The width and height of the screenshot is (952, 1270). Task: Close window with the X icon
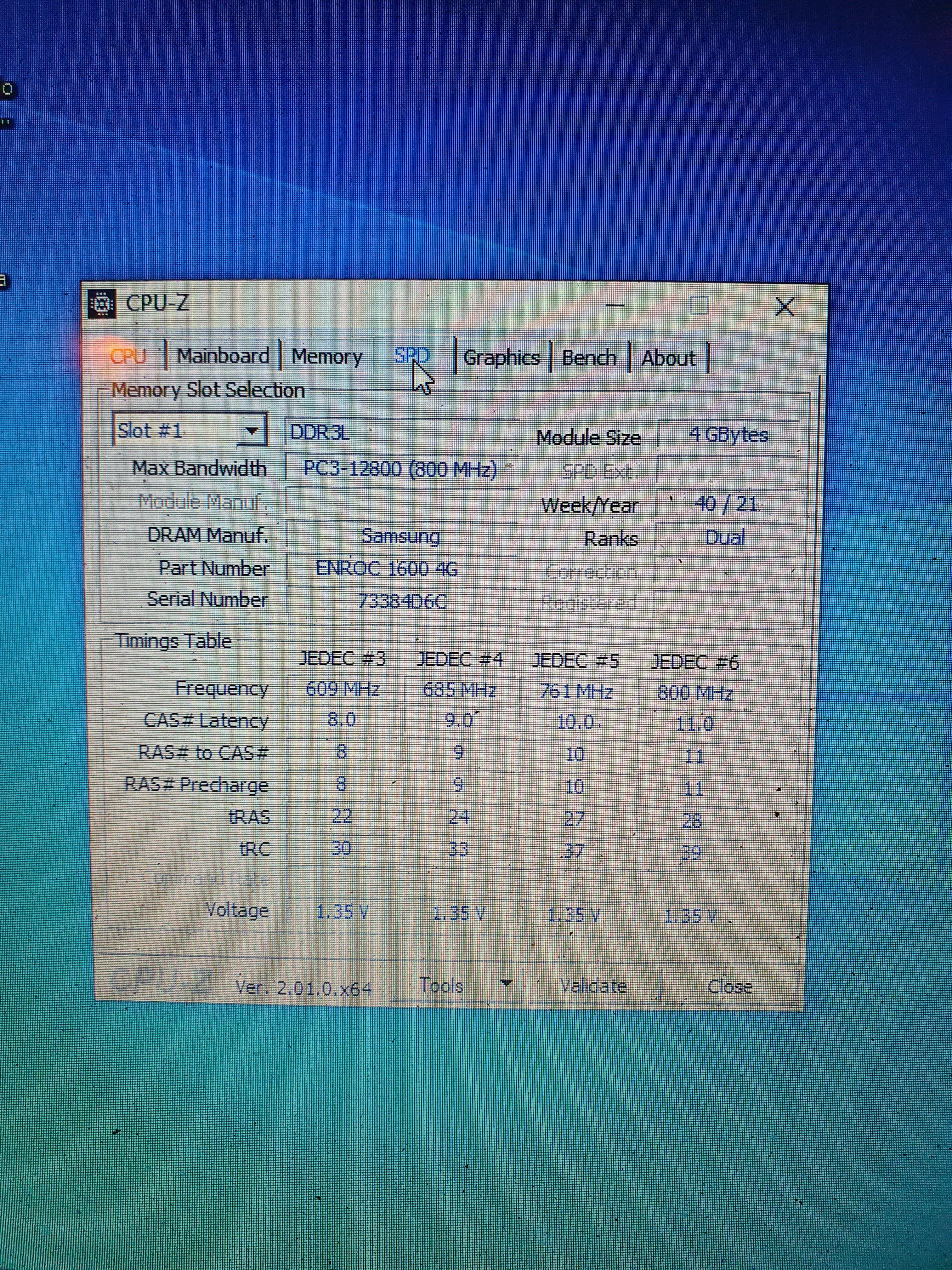(x=785, y=306)
